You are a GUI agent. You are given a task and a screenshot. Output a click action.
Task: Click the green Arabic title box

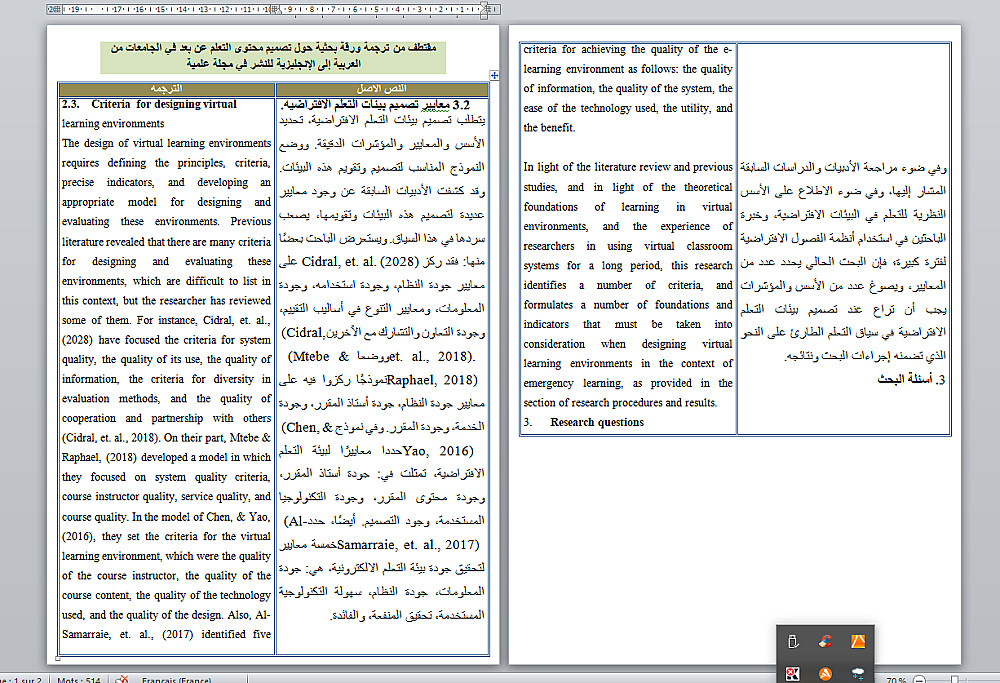click(273, 56)
